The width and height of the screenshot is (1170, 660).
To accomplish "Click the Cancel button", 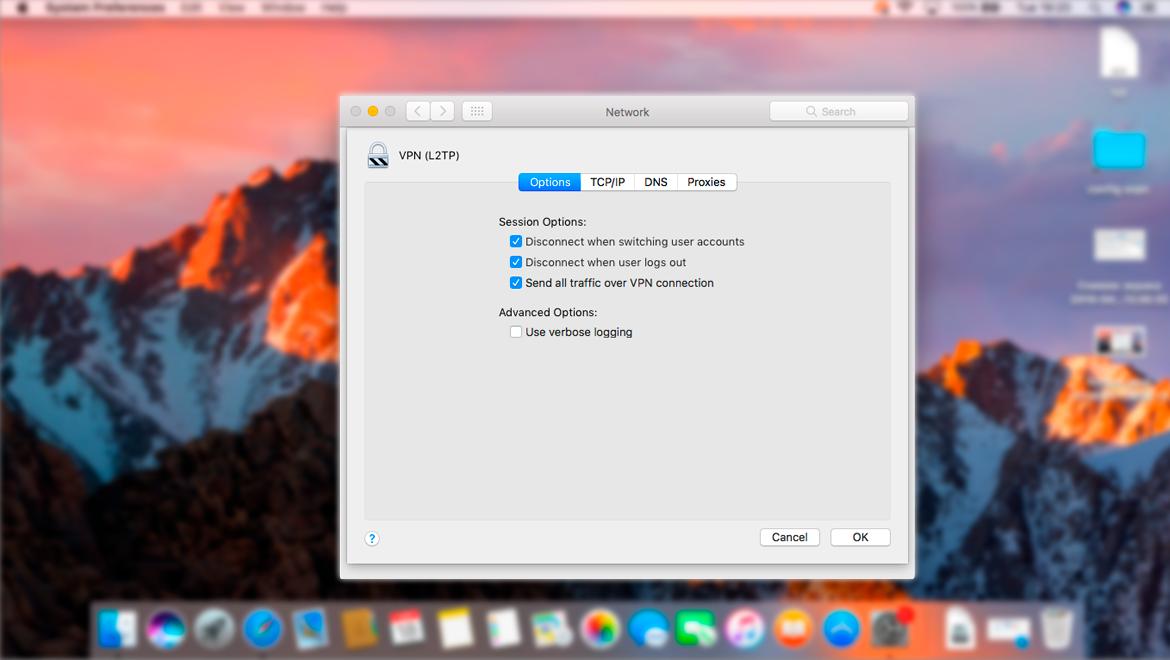I will (x=789, y=537).
